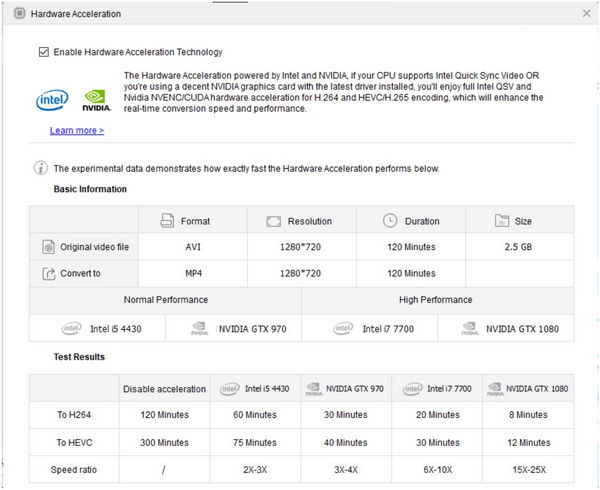Click Intel icon in Test Results i7 7700 header
600x490 pixels.
(x=412, y=389)
